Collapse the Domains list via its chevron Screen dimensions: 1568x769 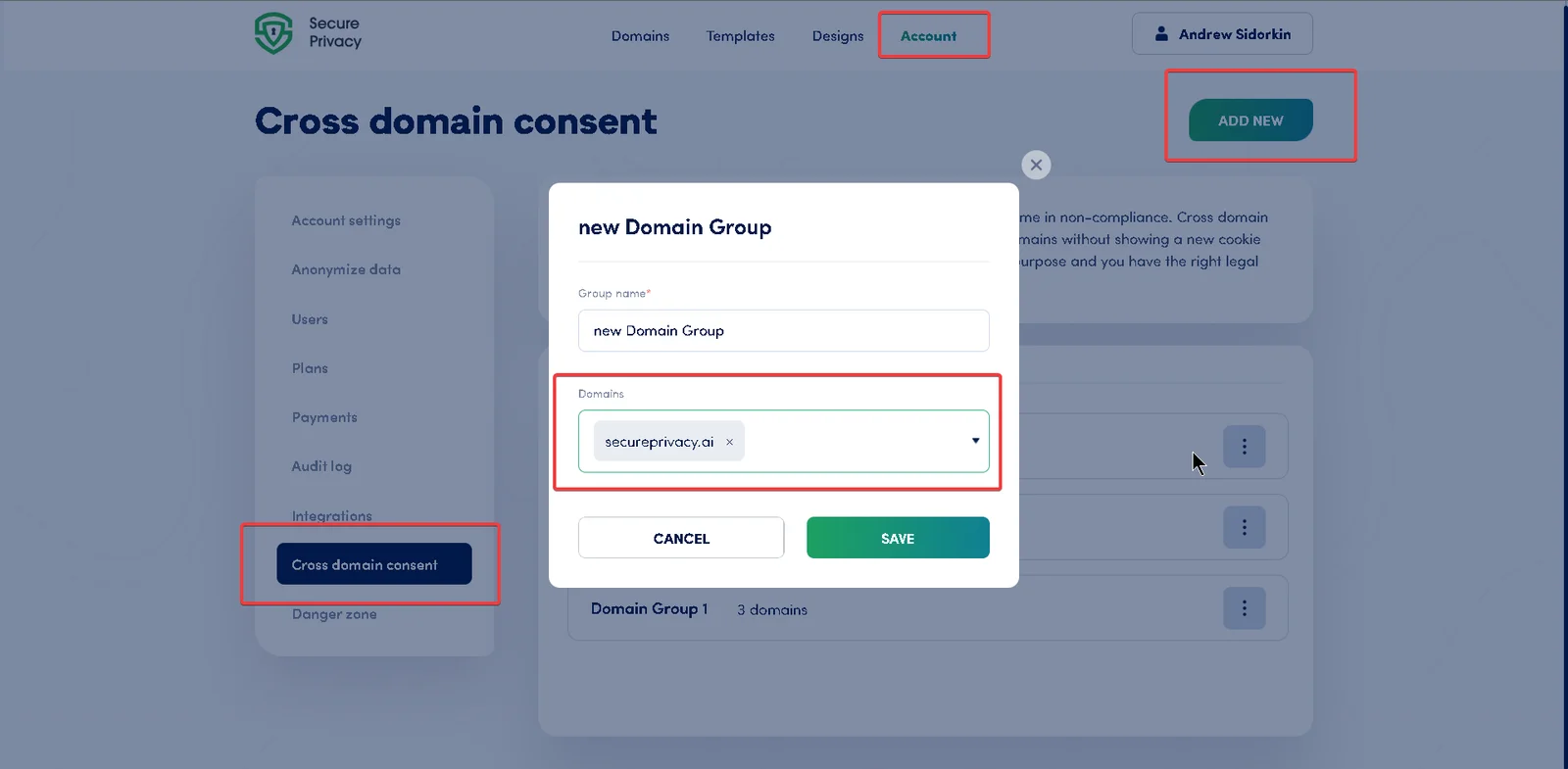pos(975,441)
